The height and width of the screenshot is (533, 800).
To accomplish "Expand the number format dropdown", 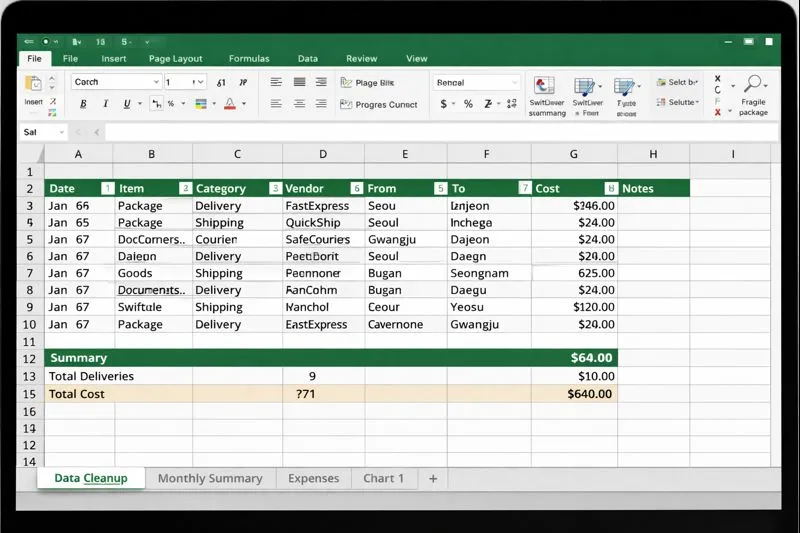I will pos(515,82).
